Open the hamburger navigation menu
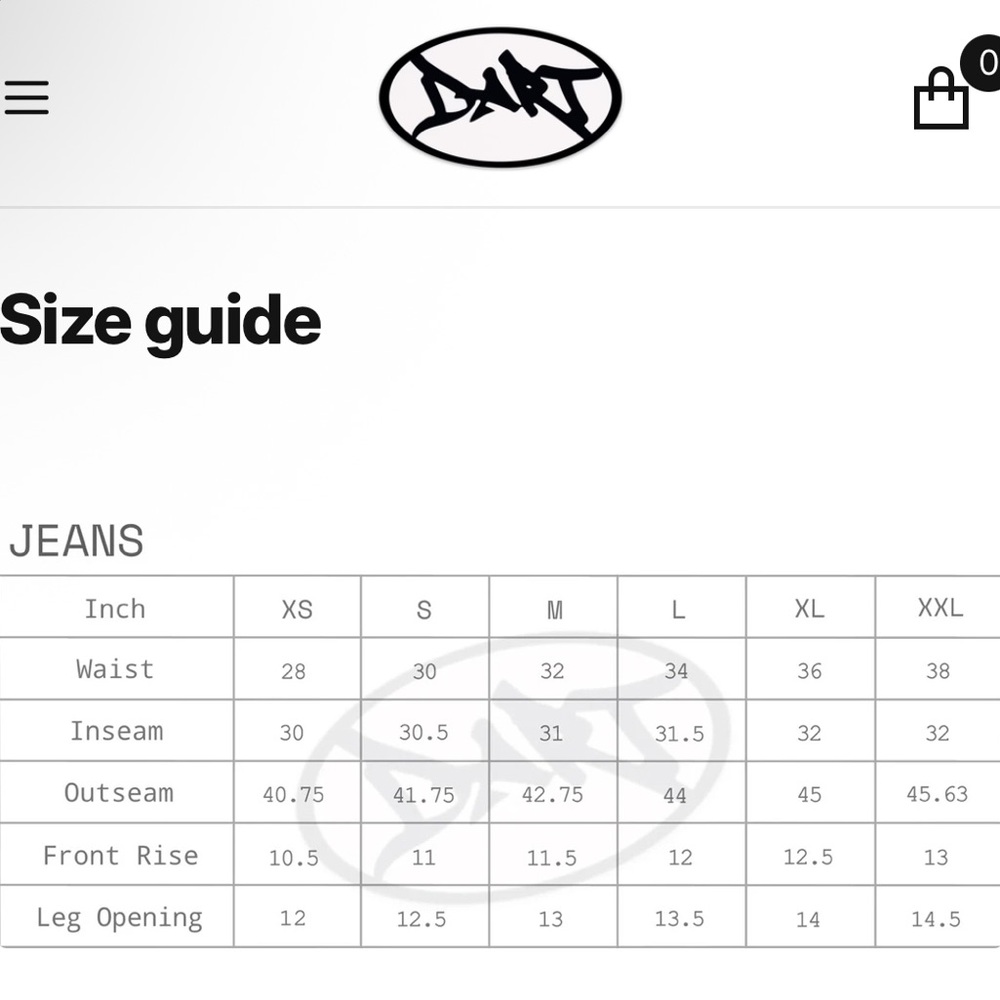The height and width of the screenshot is (1000, 1000). [26, 97]
